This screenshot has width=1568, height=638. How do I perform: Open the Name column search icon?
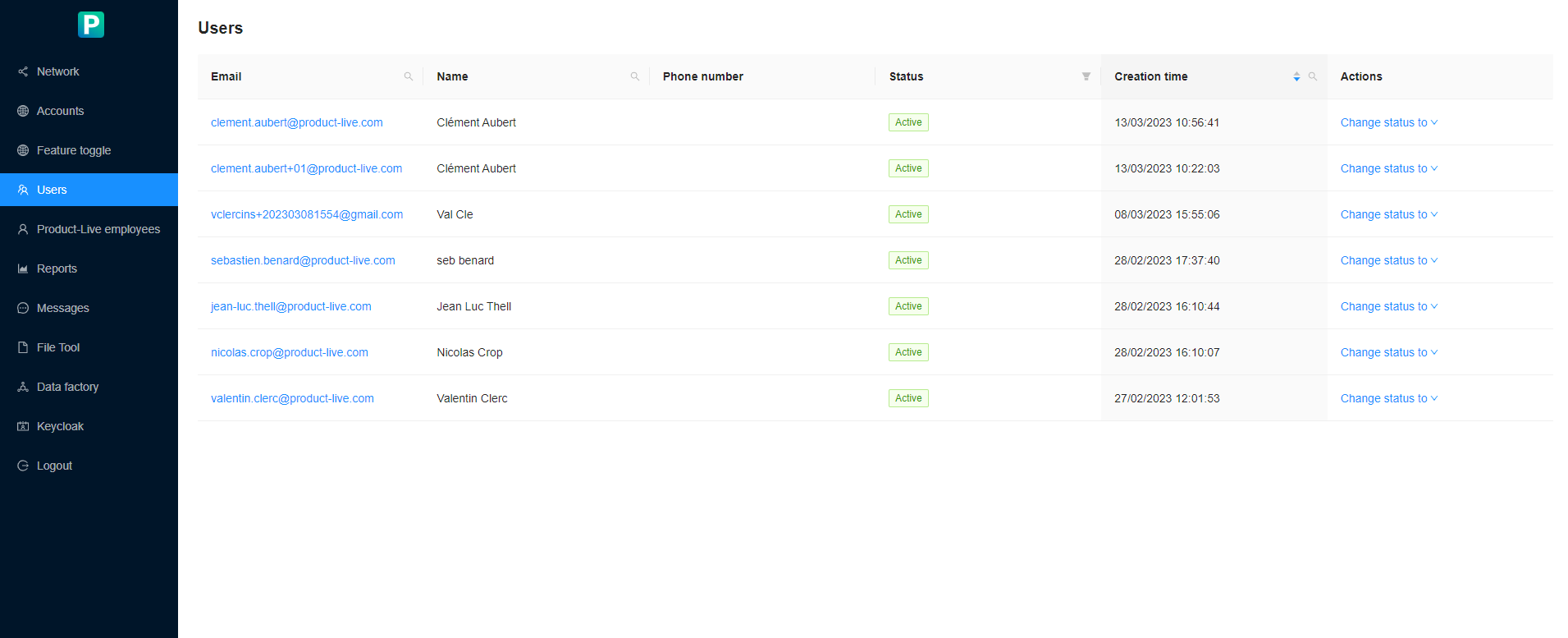[634, 76]
